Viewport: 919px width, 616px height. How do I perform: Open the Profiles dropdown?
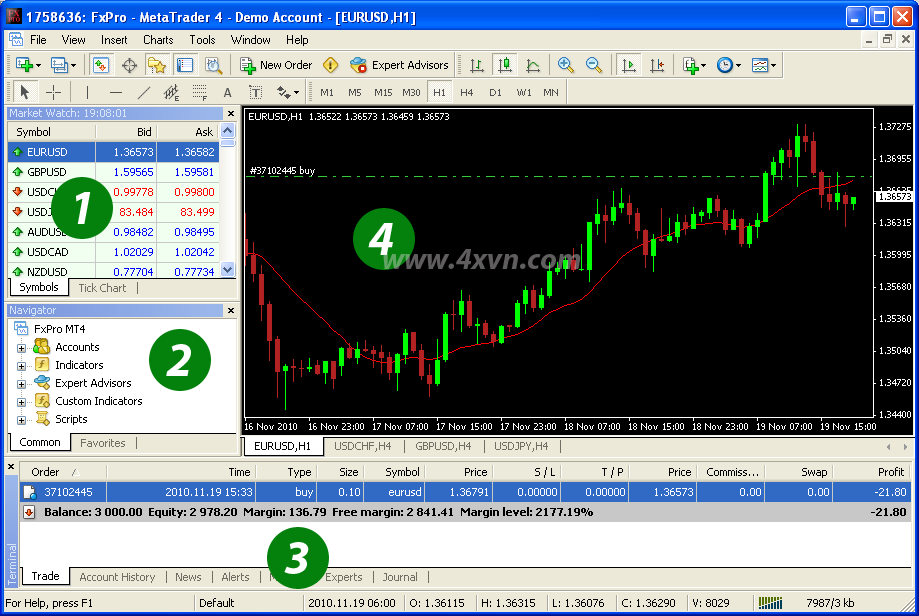pyautogui.click(x=63, y=65)
